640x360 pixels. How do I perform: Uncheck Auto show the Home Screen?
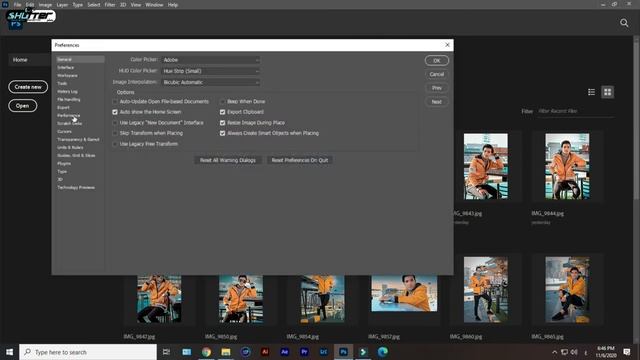pos(115,112)
